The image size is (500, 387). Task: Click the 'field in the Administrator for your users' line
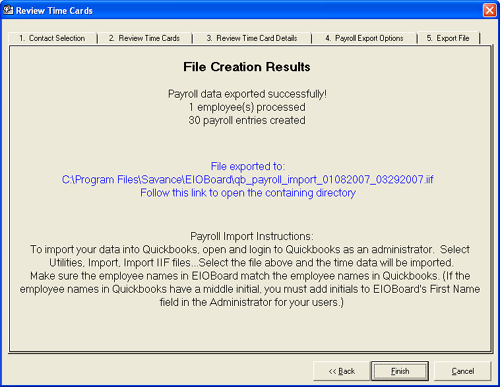click(251, 302)
